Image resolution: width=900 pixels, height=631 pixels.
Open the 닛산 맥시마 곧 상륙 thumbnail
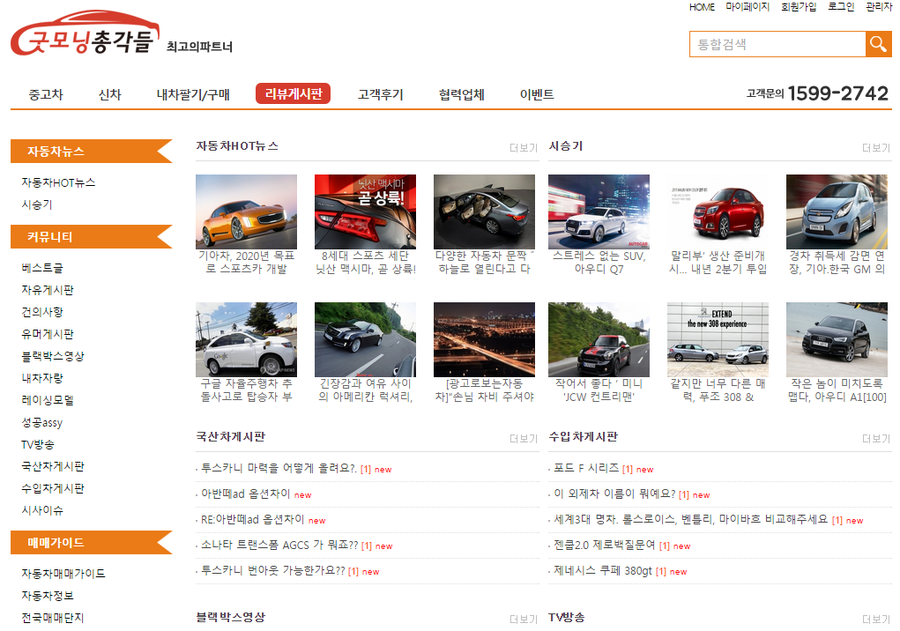pos(365,211)
